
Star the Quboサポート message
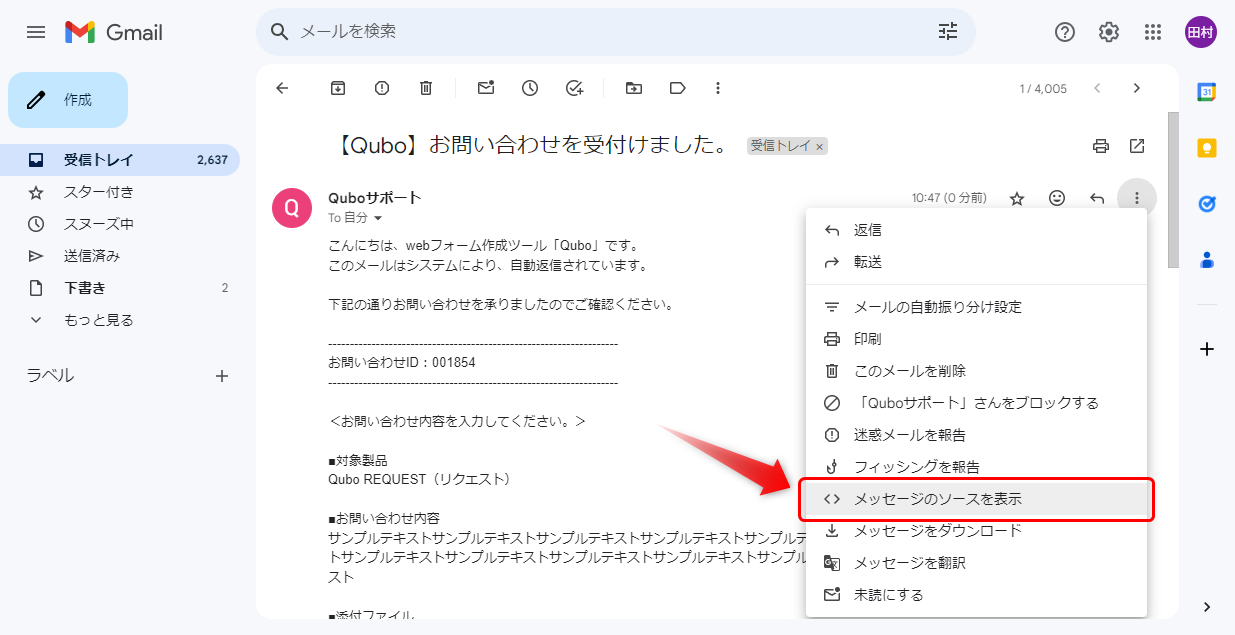pyautogui.click(x=1017, y=198)
